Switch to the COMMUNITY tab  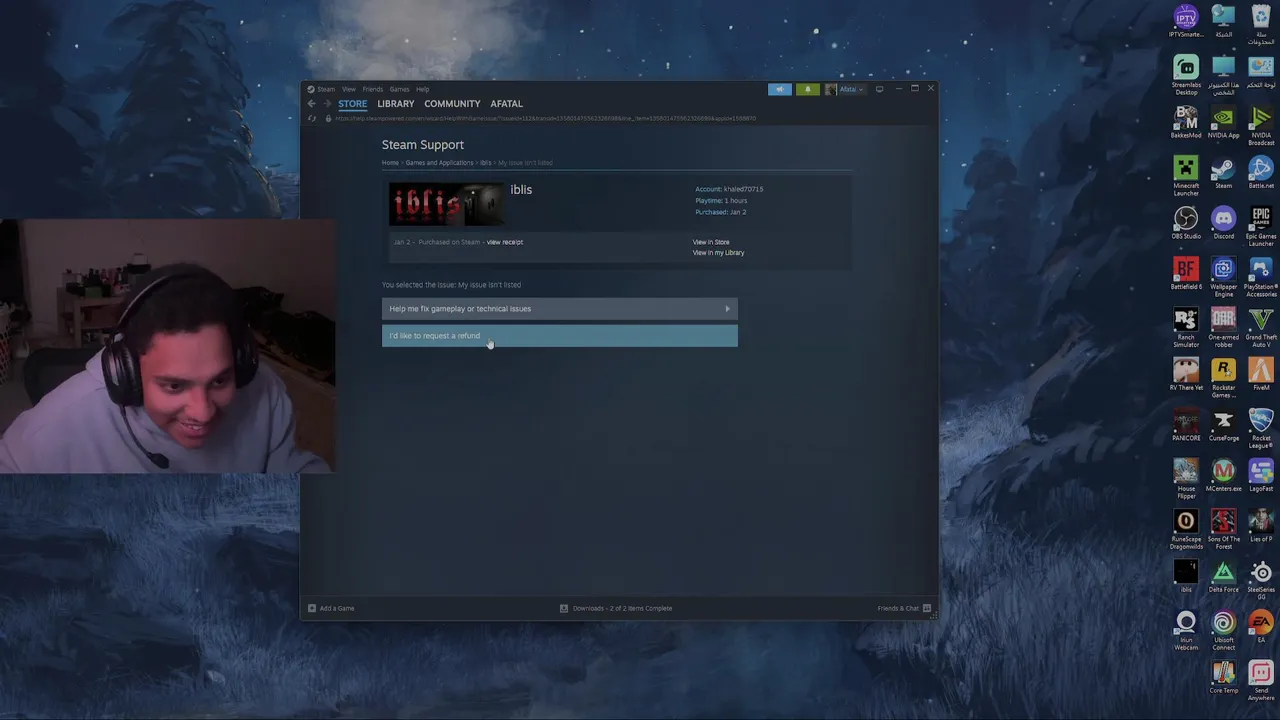(x=452, y=104)
